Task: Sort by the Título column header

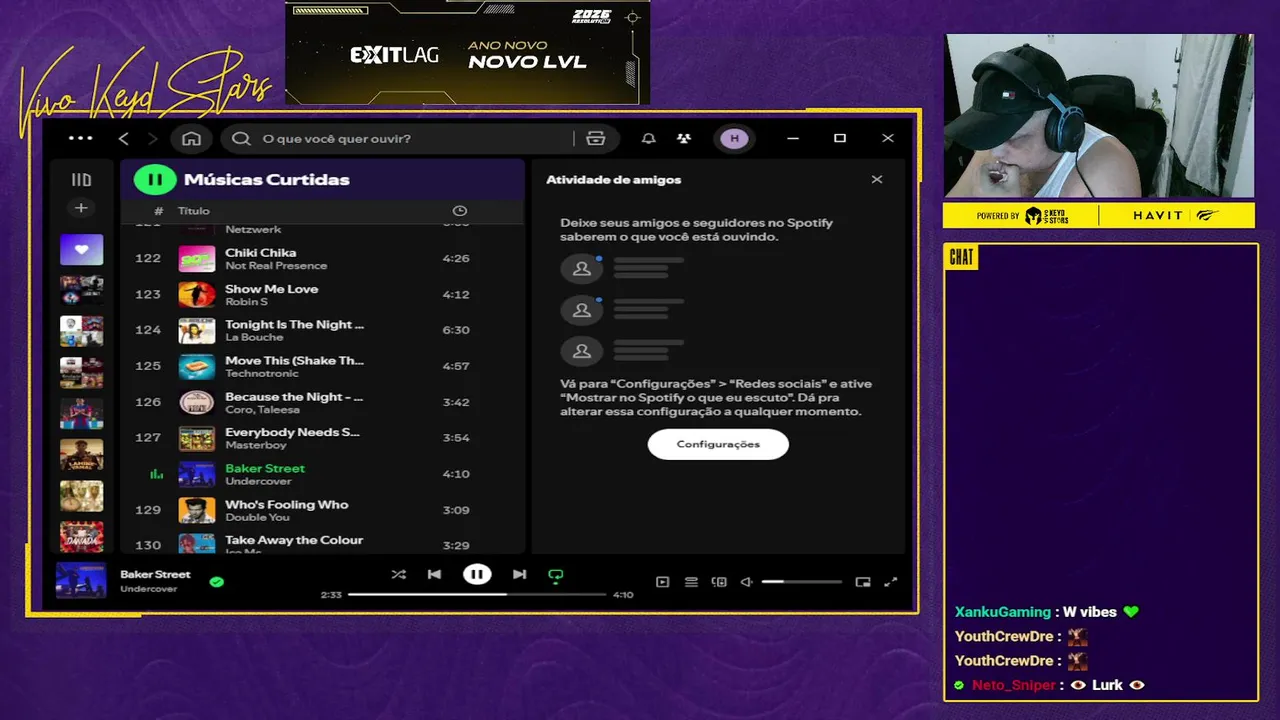Action: (194, 211)
